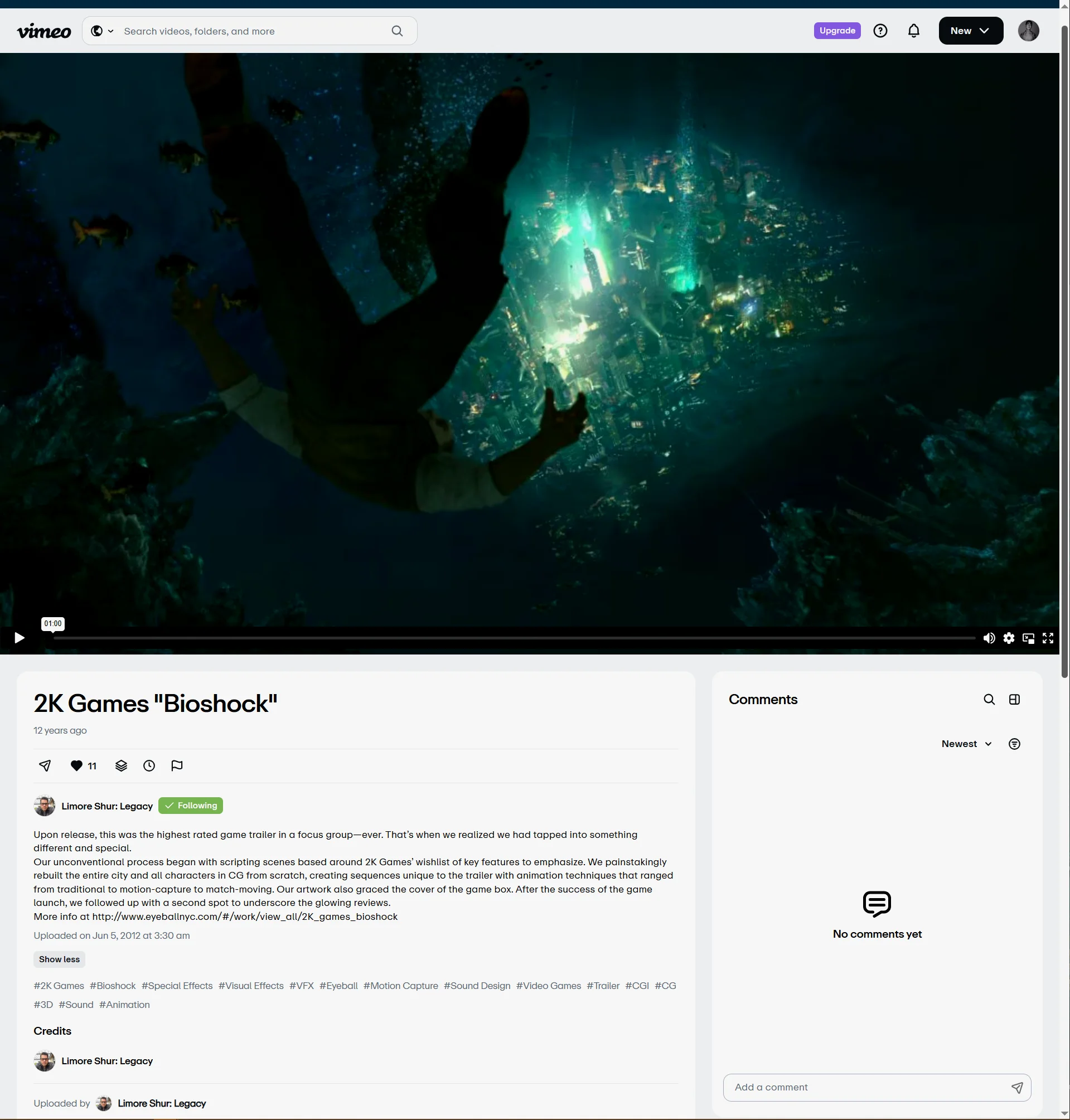Viewport: 1070px width, 1120px height.
Task: Report video with flag icon
Action: [x=177, y=765]
